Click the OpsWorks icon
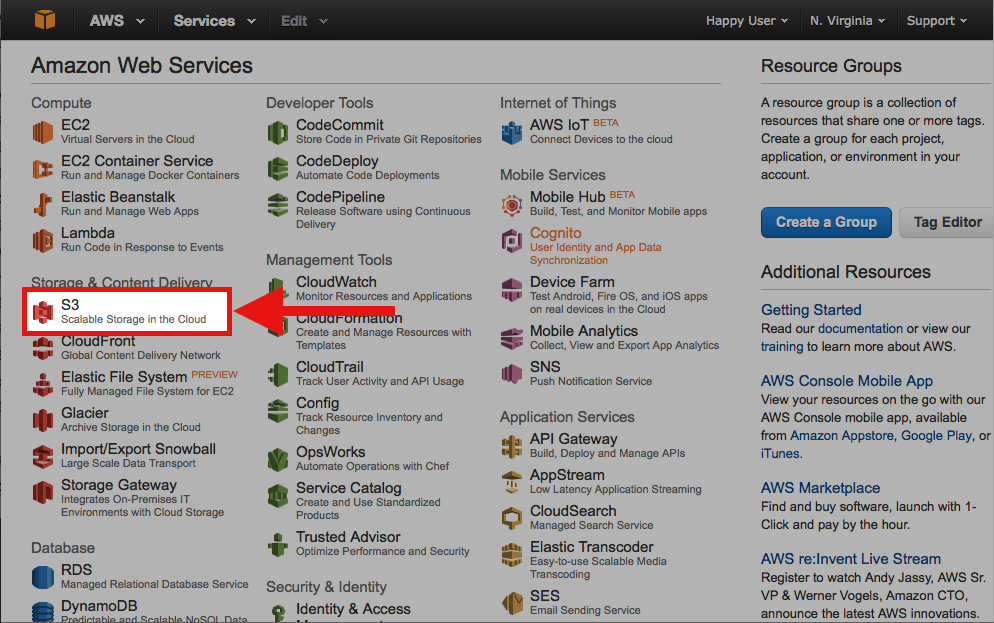The width and height of the screenshot is (994, 623). click(x=278, y=459)
